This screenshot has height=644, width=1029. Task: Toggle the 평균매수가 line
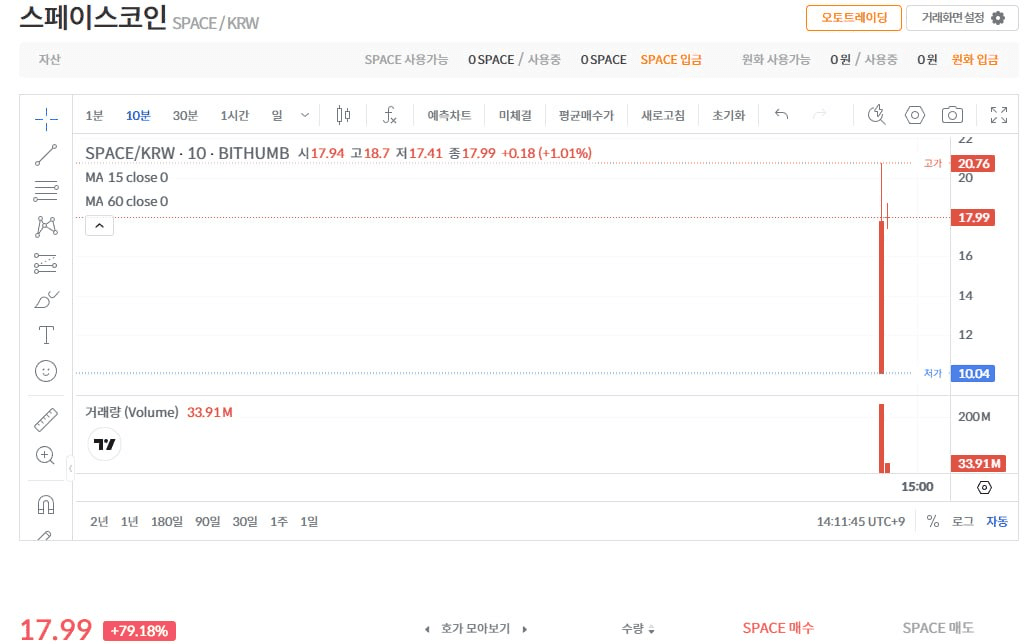[x=586, y=116]
